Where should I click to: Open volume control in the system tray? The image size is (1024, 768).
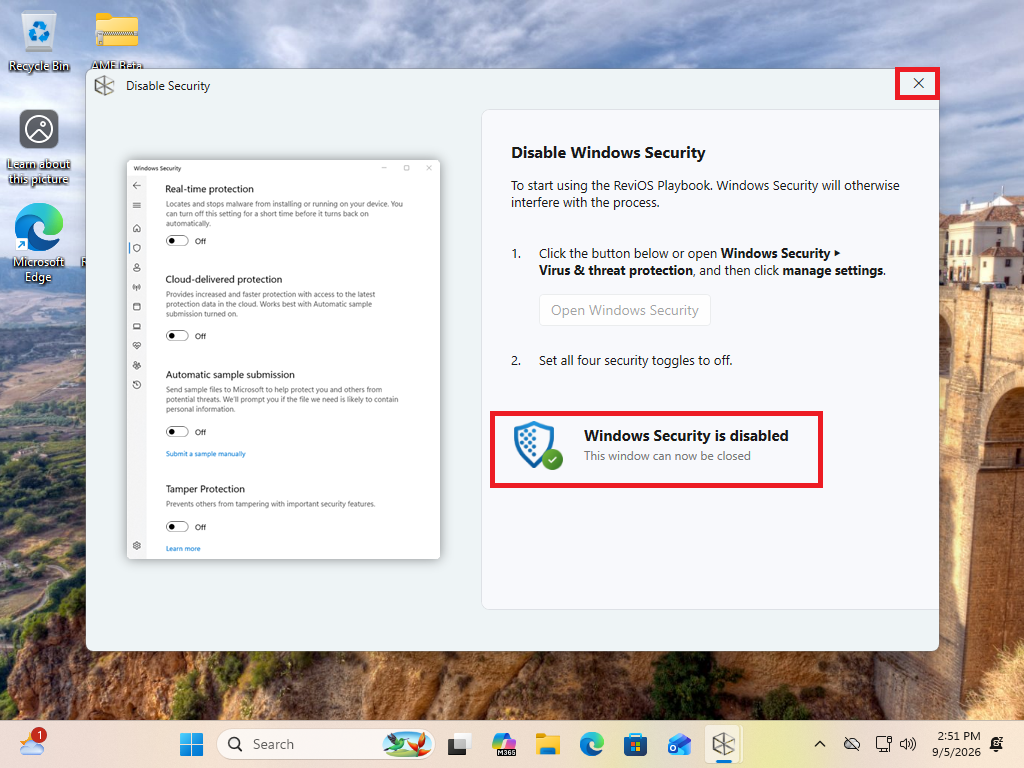(x=908, y=744)
